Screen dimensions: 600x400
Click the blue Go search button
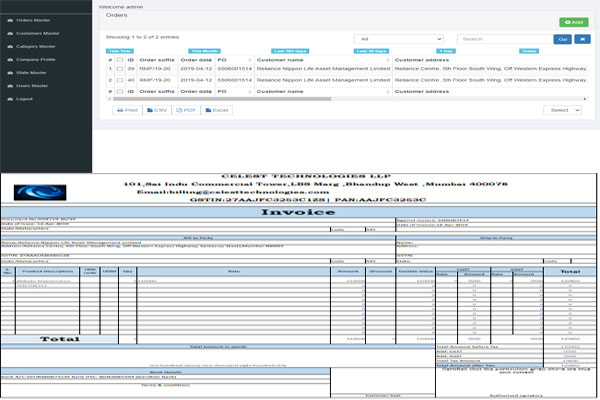562,39
